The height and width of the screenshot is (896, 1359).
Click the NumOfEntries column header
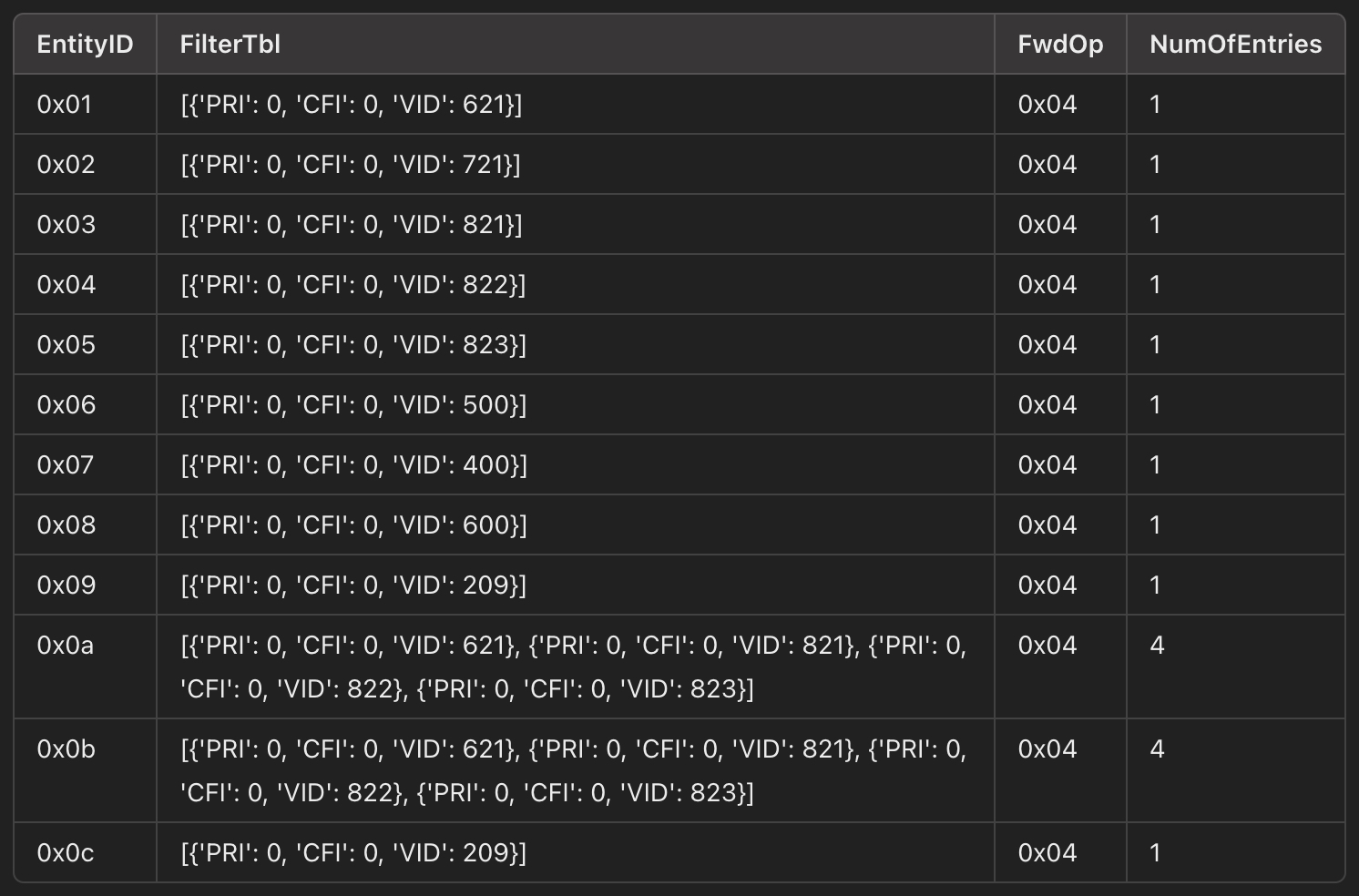point(1235,45)
